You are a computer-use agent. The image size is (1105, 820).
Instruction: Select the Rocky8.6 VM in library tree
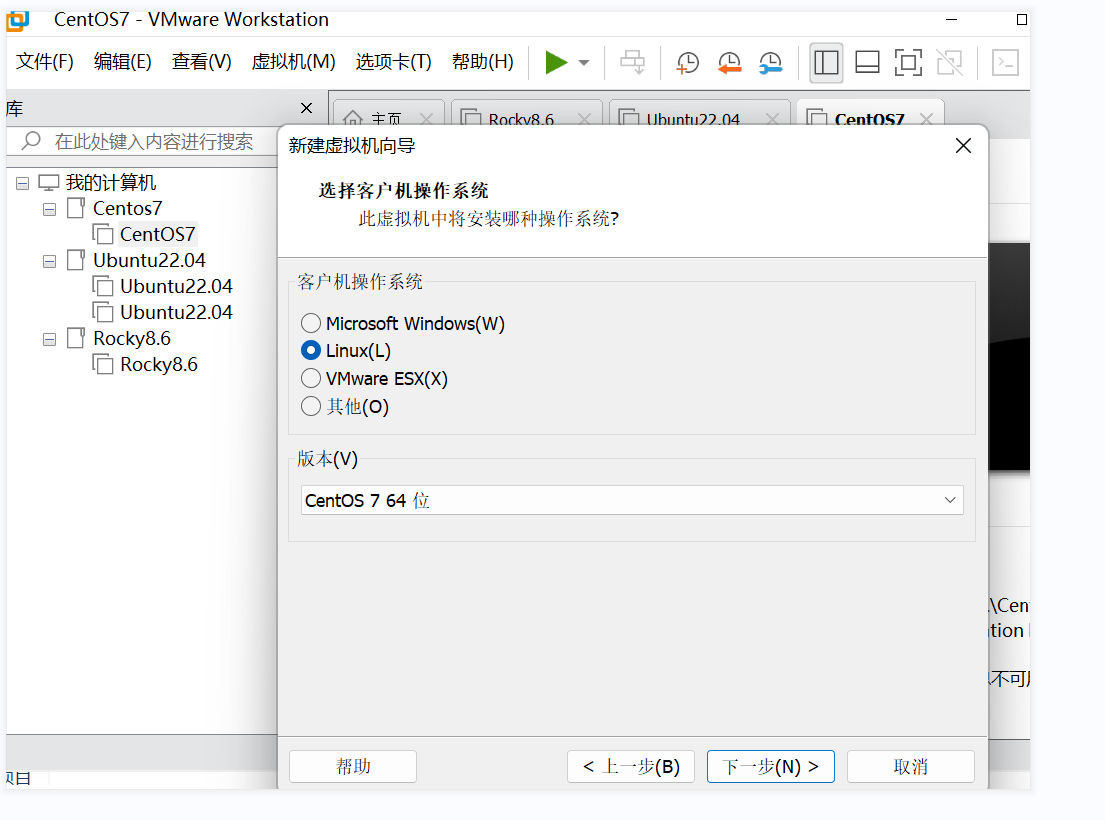159,364
